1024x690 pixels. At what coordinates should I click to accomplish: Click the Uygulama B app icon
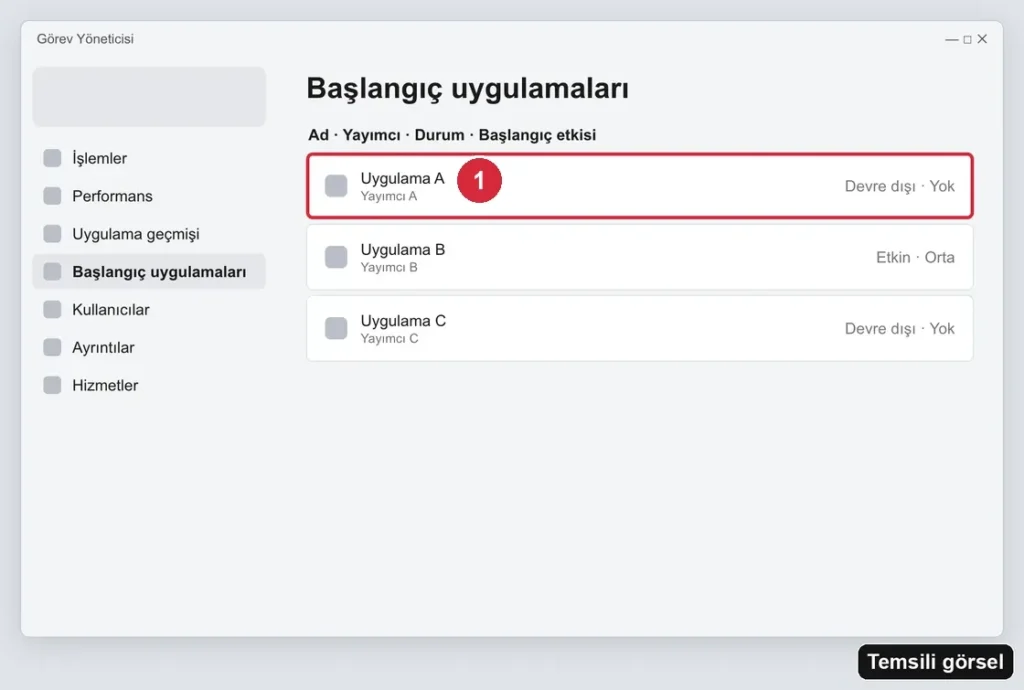click(x=336, y=257)
